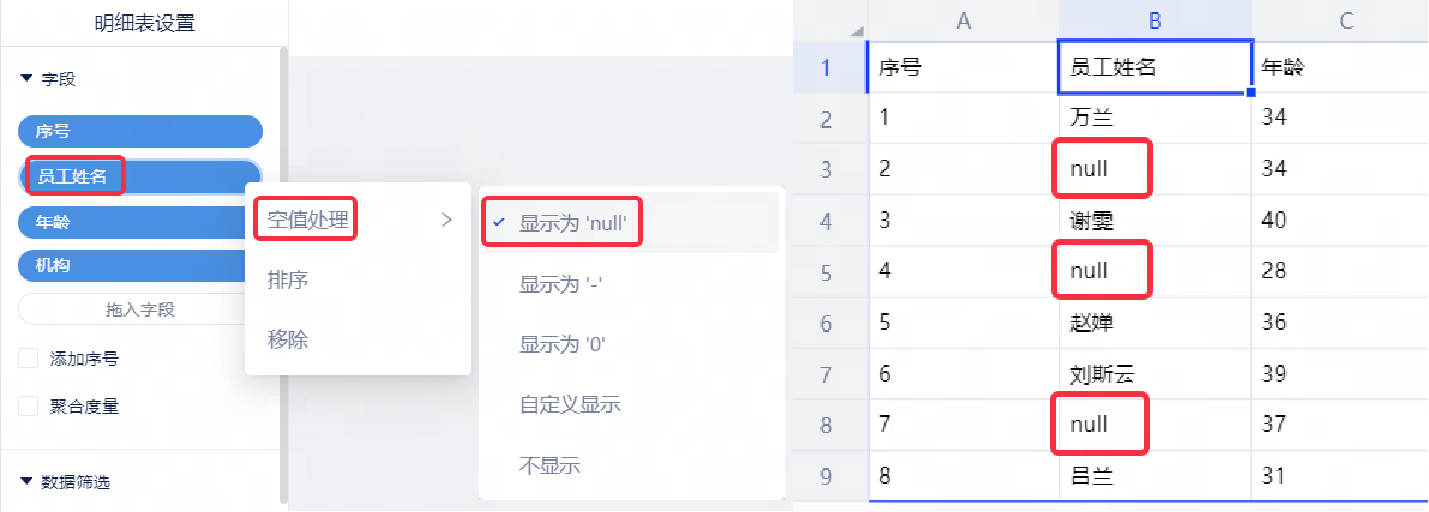Choose 显示为 '0' option
The height and width of the screenshot is (512, 1429).
pos(563,345)
